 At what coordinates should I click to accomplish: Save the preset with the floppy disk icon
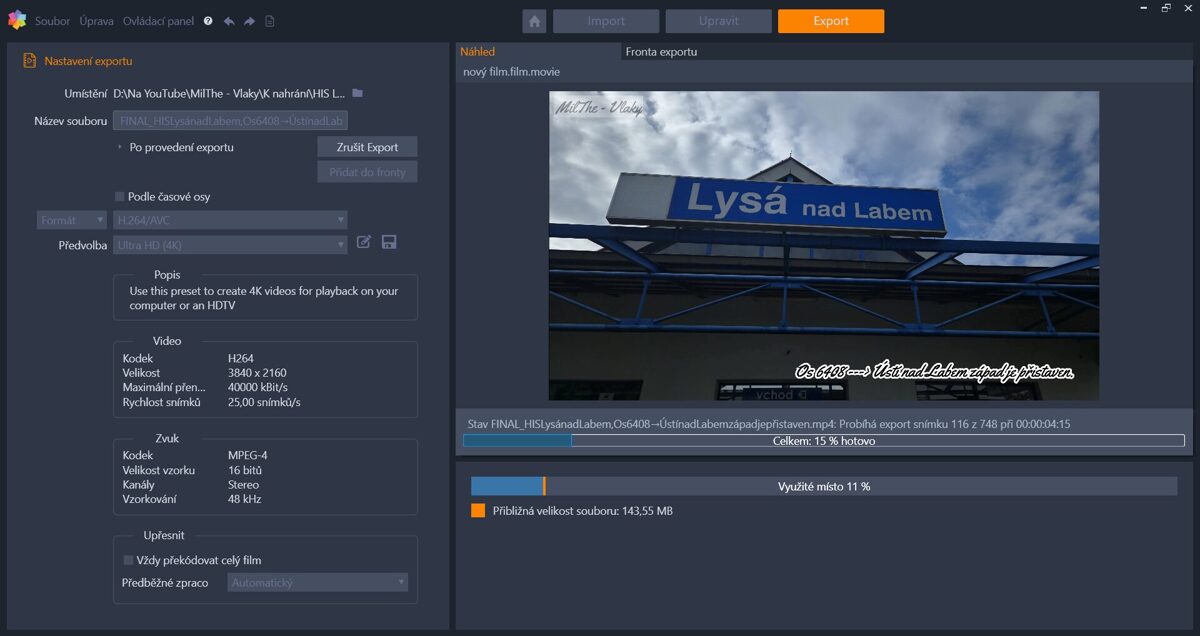[x=389, y=242]
